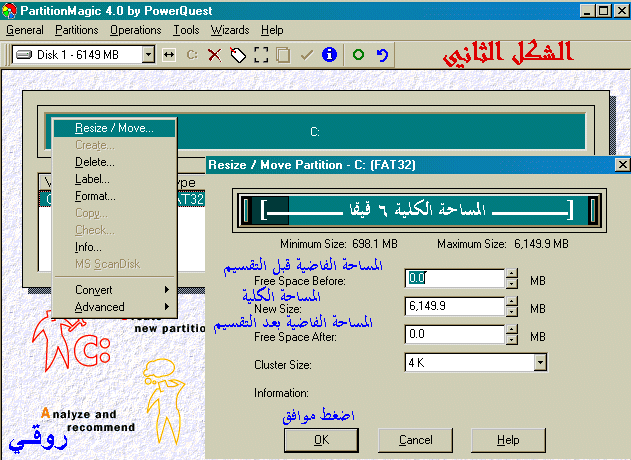Screen dimensions: 631x460
Task: Click the partition size bar in dialog
Action: click(x=419, y=210)
